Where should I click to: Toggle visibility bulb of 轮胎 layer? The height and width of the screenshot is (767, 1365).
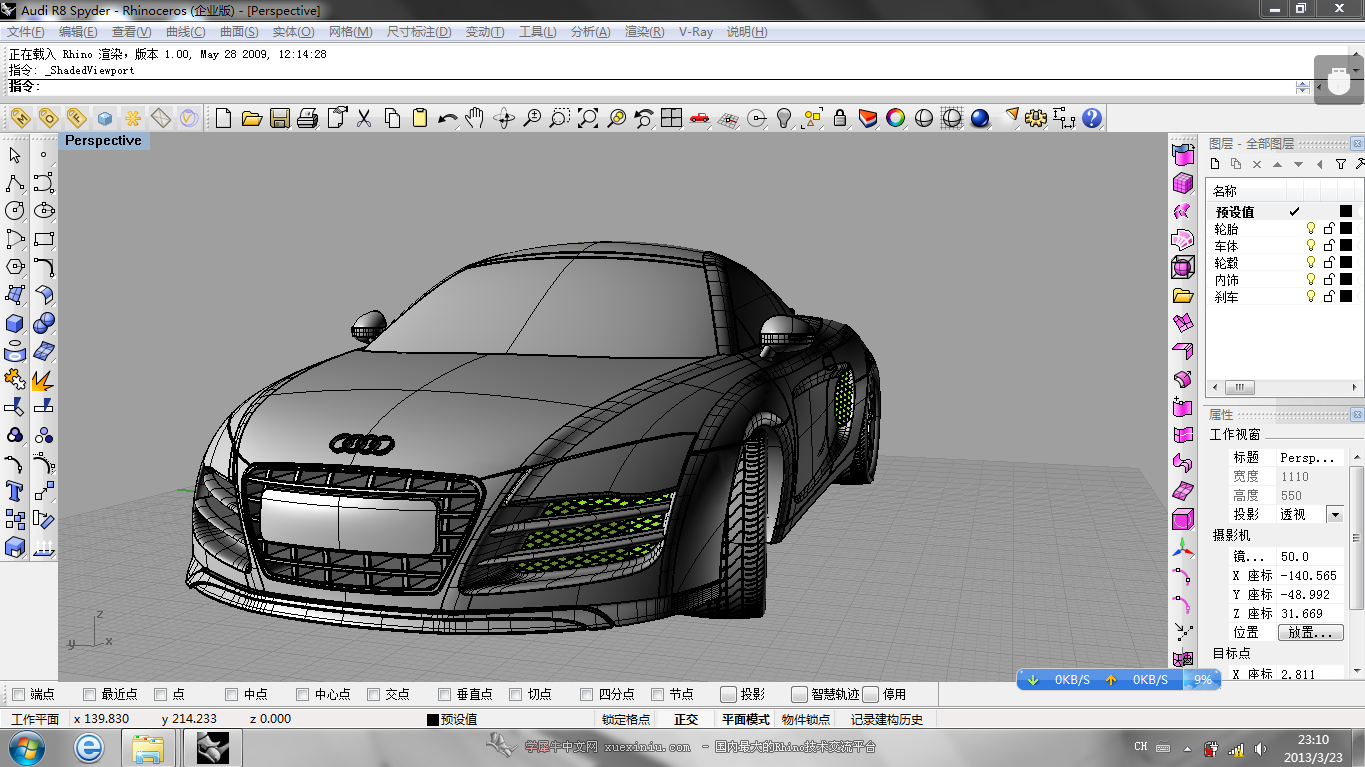pyautogui.click(x=1311, y=229)
